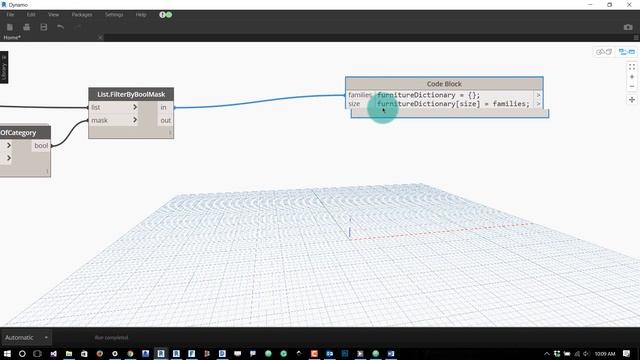Select the Home* workspace tab
This screenshot has height=360, width=640.
click(x=12, y=38)
